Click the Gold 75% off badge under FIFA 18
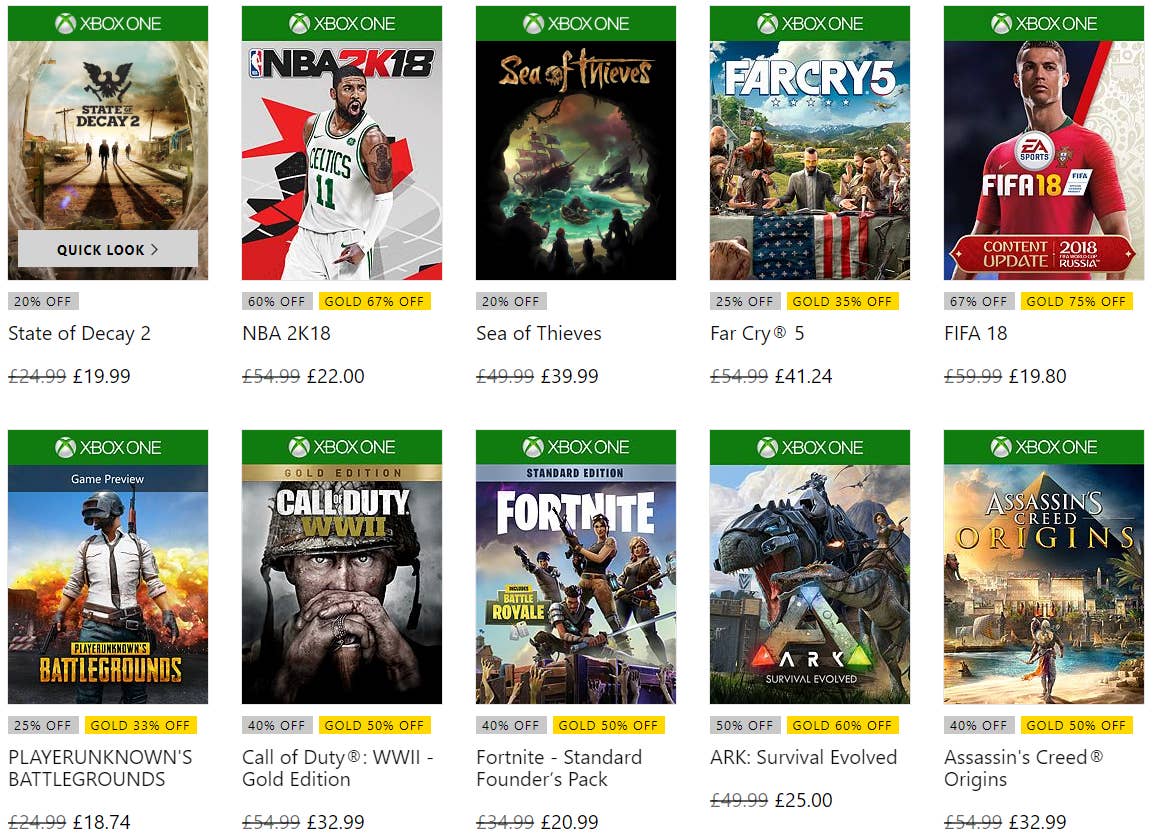 click(1076, 301)
